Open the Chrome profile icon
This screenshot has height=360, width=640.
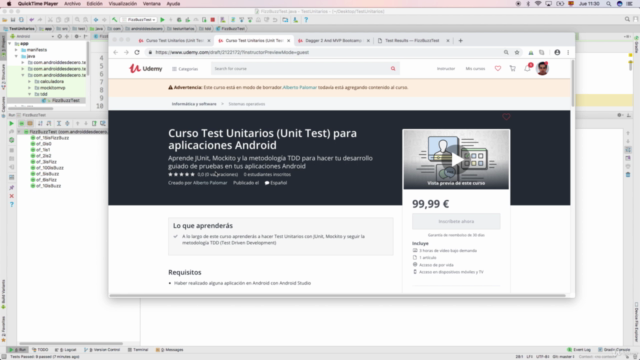tap(557, 52)
